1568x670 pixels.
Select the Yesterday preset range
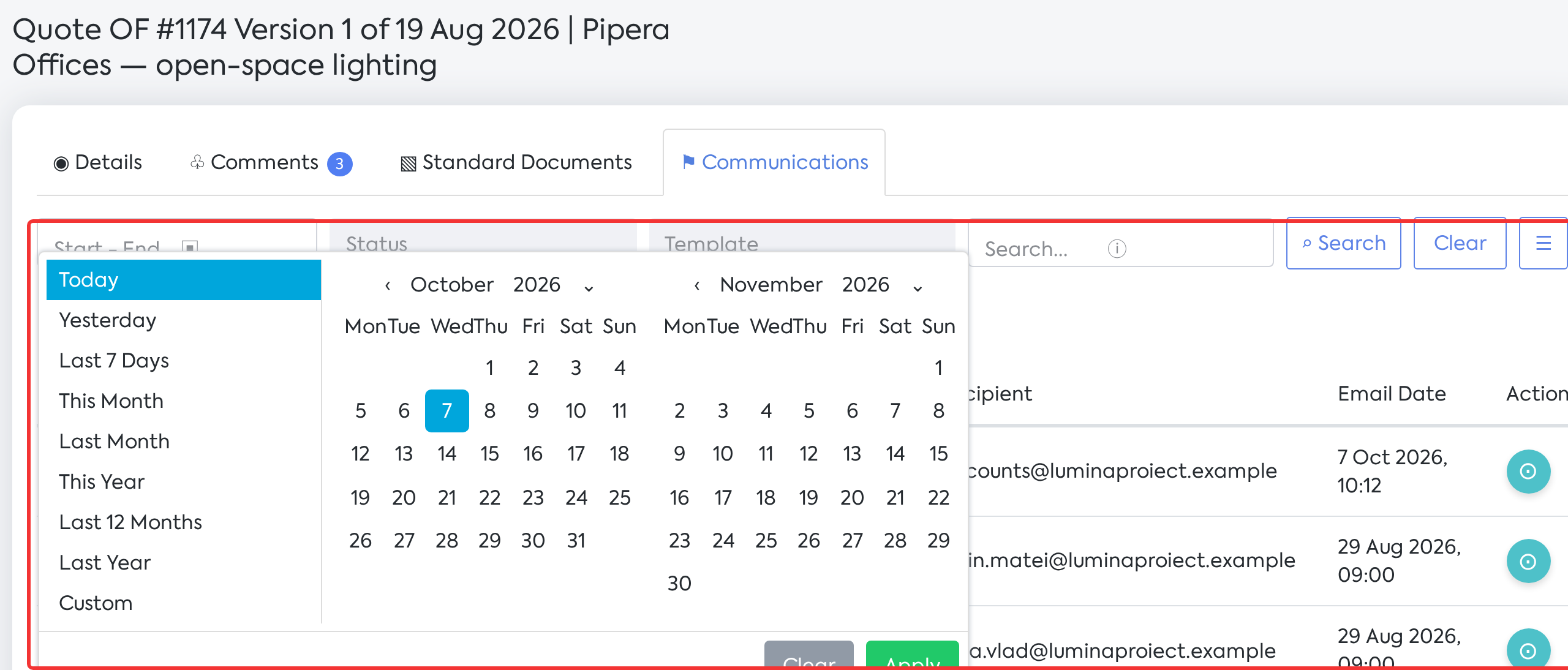coord(184,320)
